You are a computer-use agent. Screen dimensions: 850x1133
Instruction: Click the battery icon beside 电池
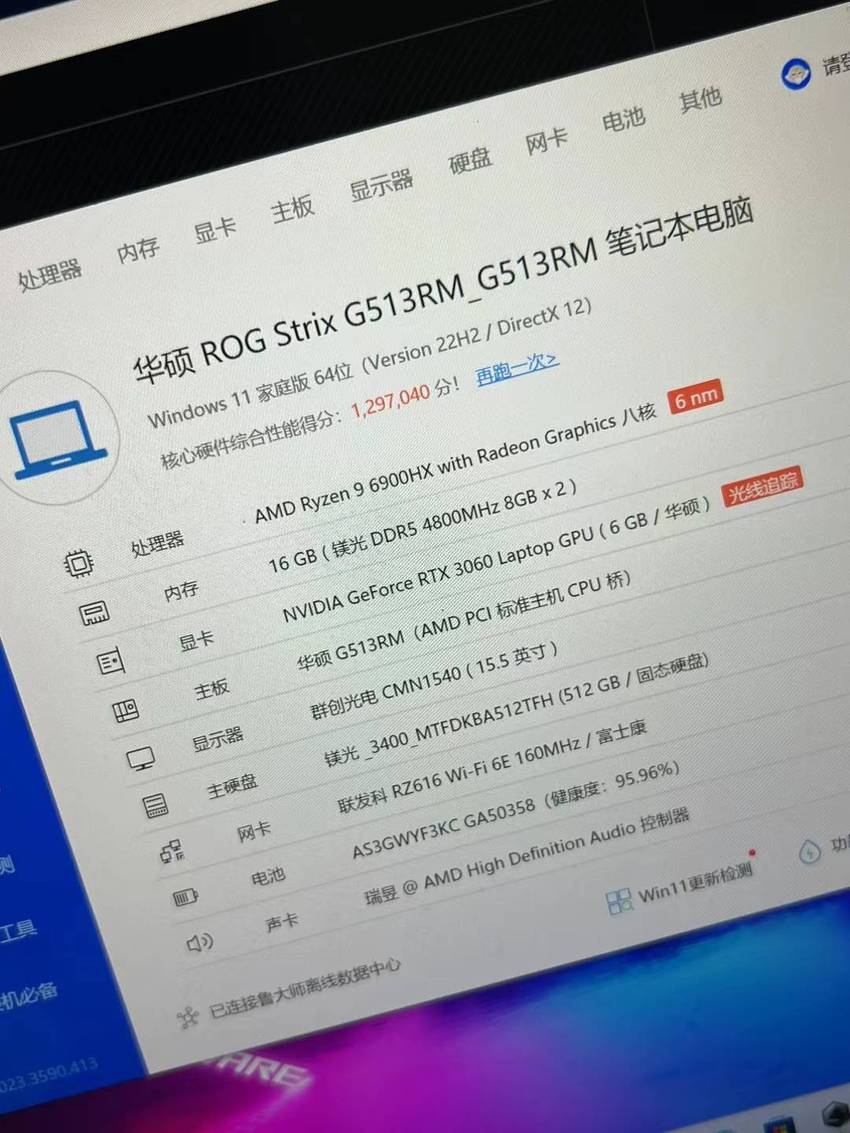(185, 897)
